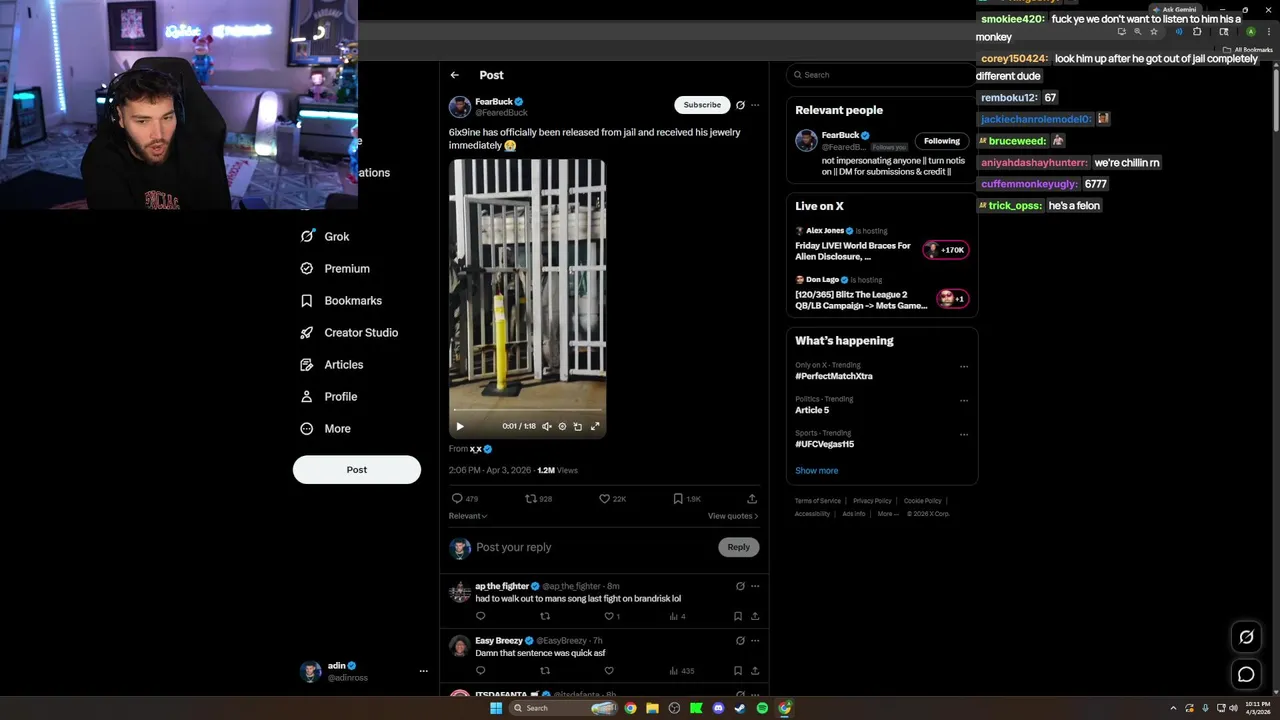This screenshot has height=720, width=1280.
Task: Click Grok icon on Easy Breezy's reply
Action: click(x=740, y=640)
